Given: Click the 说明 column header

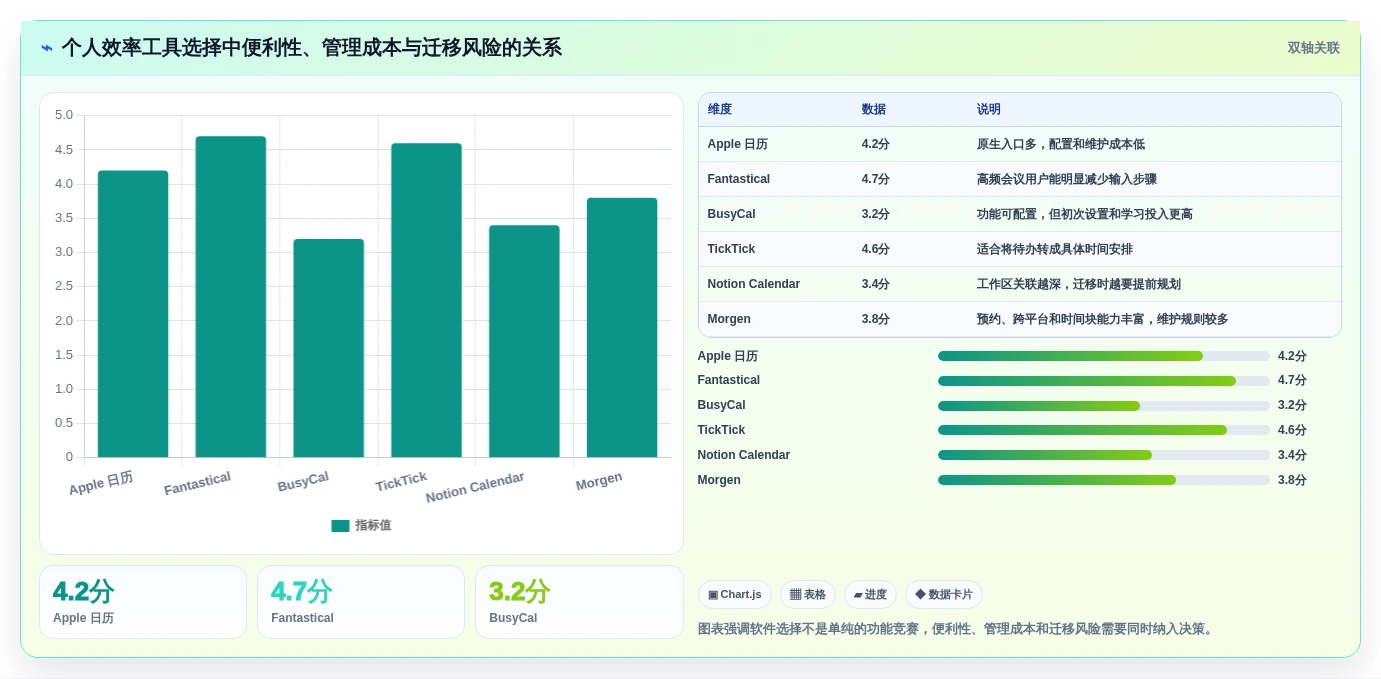Looking at the screenshot, I should click(989, 109).
